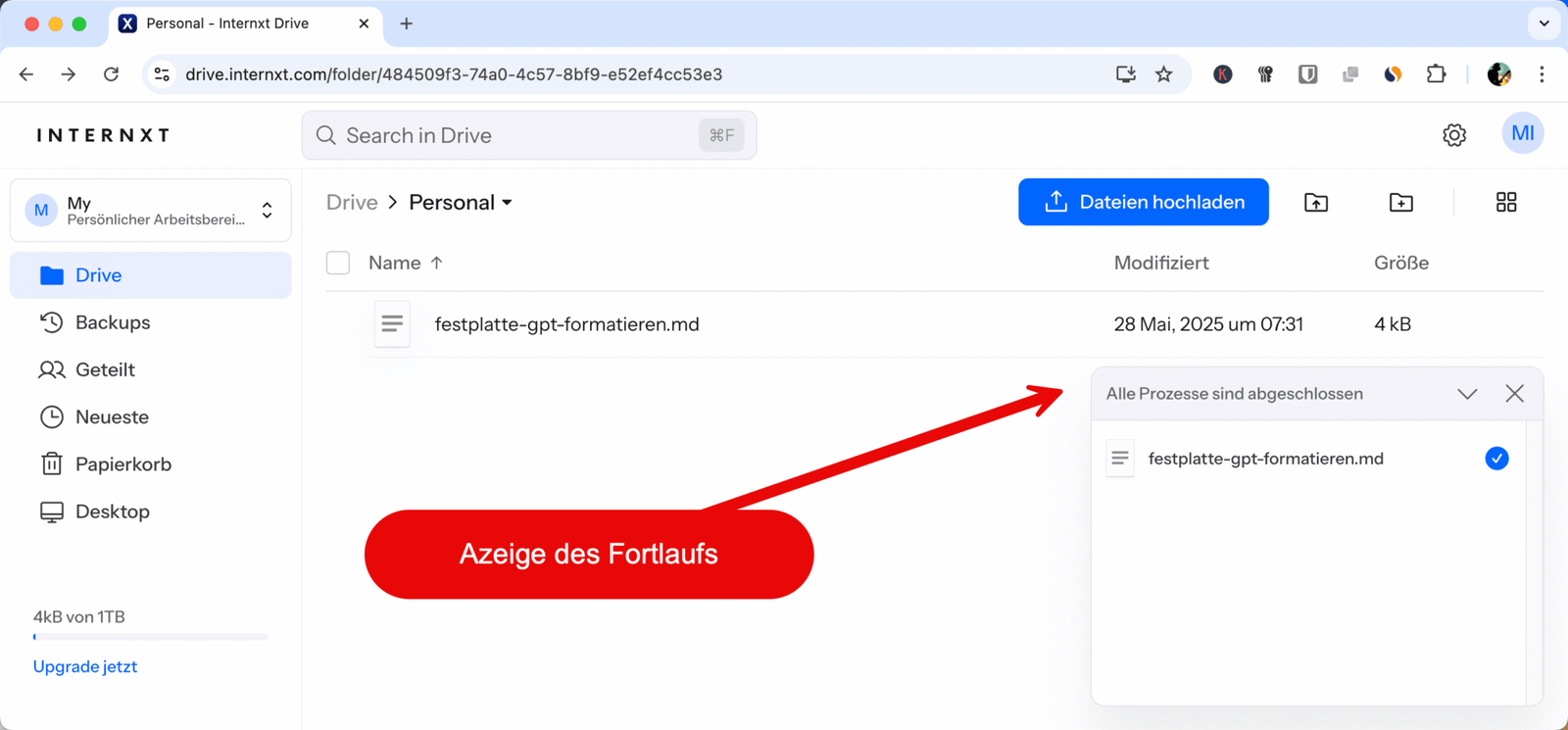
Task: Open Backups in the sidebar
Action: point(151,322)
